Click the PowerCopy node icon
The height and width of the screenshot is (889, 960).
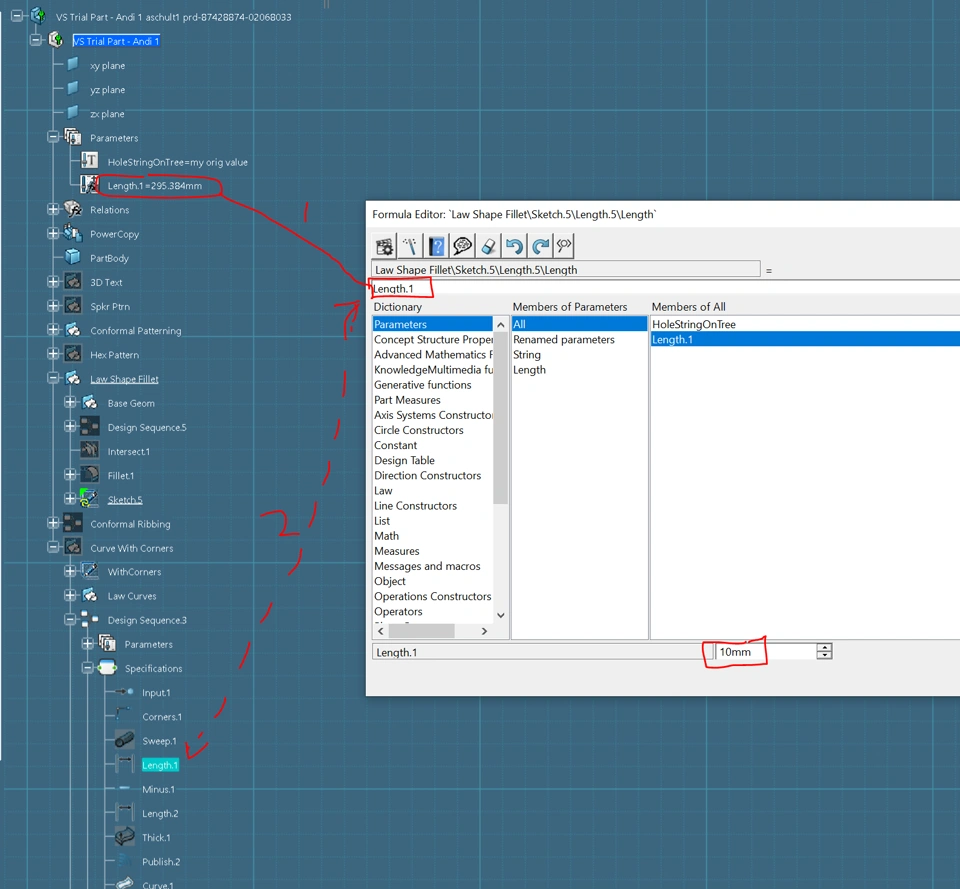(x=73, y=233)
